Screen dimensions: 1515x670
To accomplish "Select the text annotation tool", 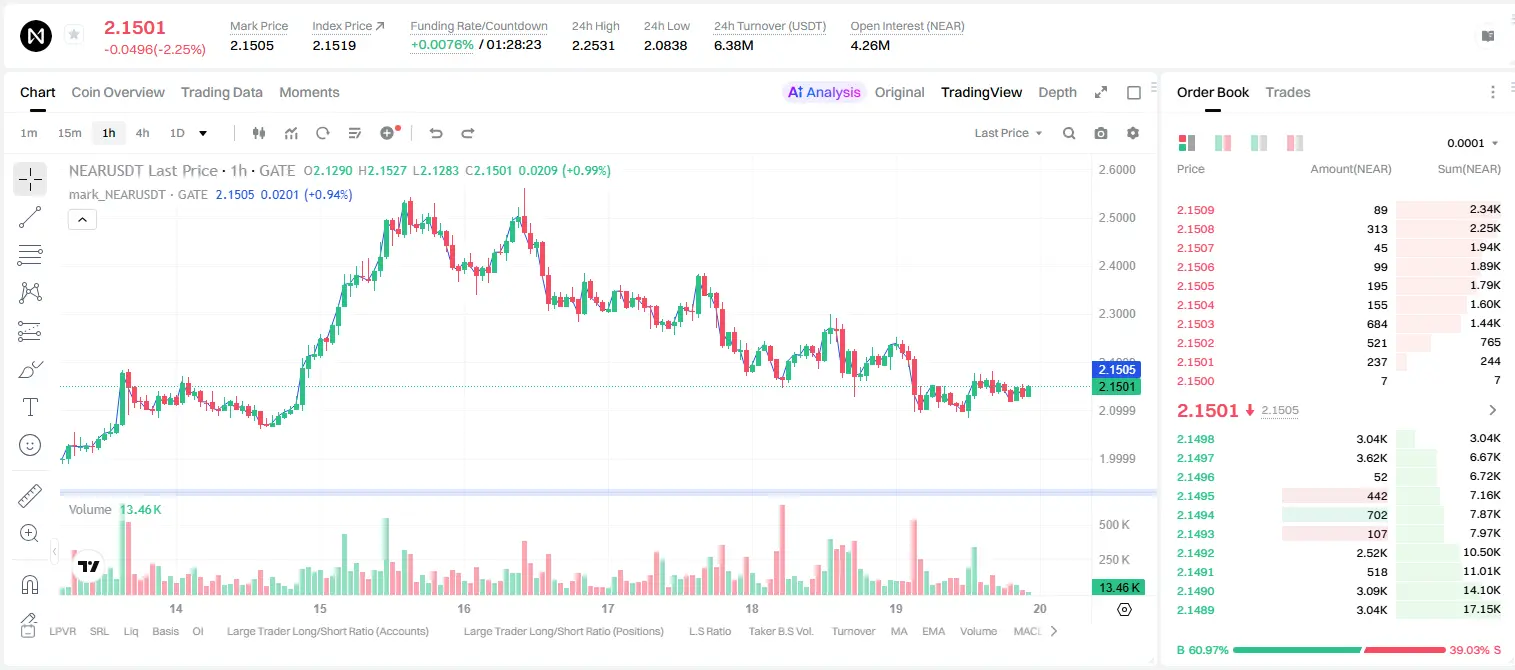I will point(30,407).
